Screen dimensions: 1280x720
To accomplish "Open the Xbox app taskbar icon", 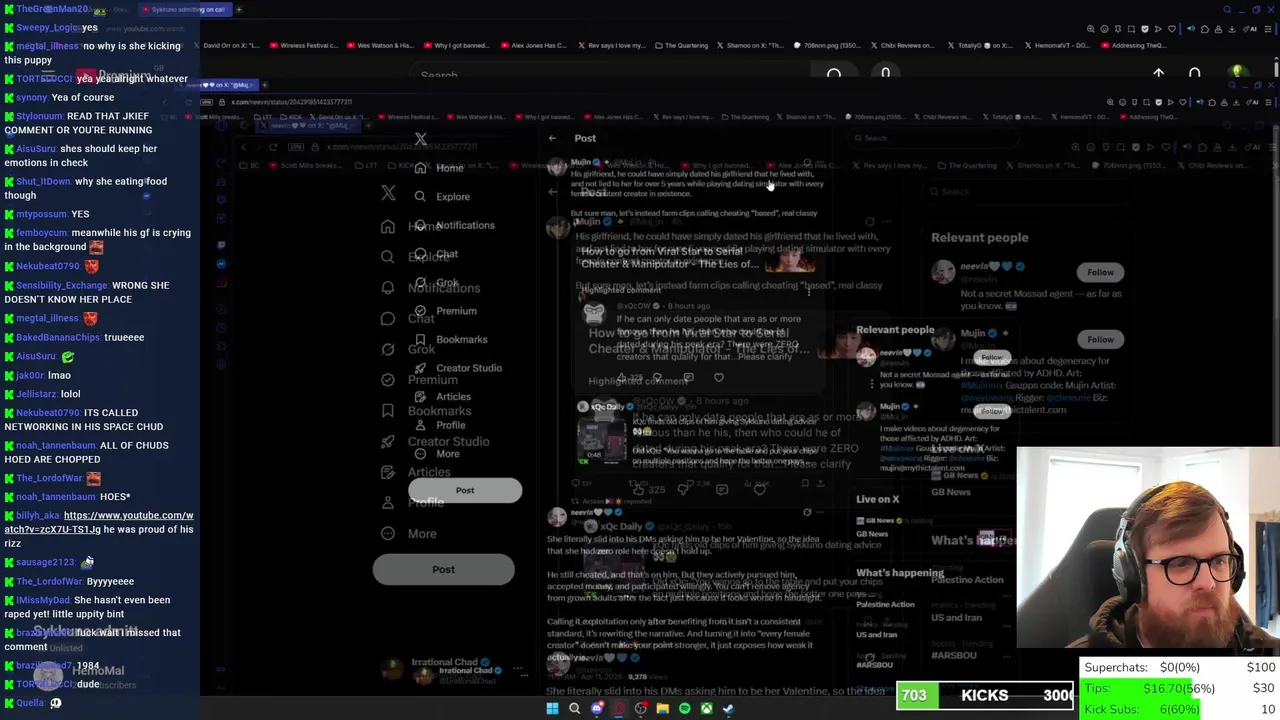I will coord(706,709).
